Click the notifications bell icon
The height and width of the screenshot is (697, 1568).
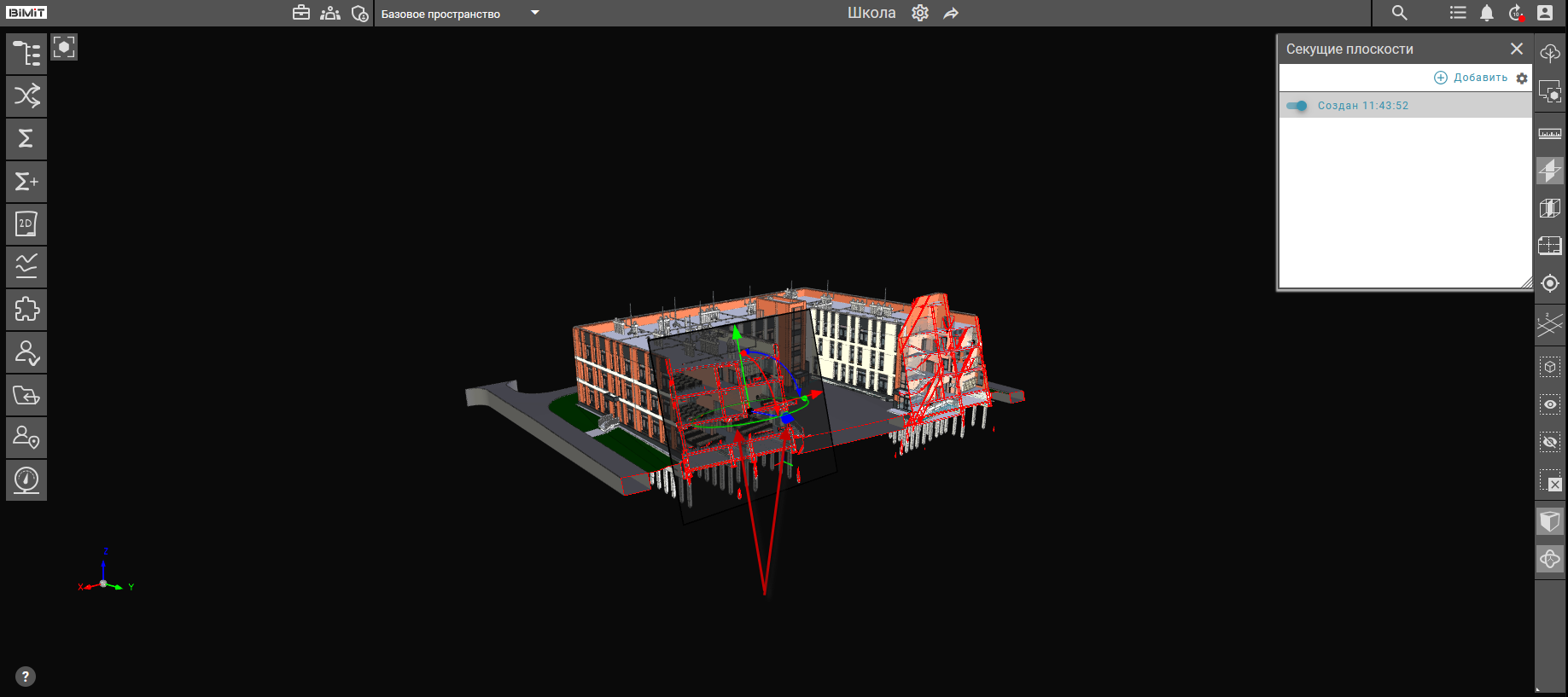1487,13
